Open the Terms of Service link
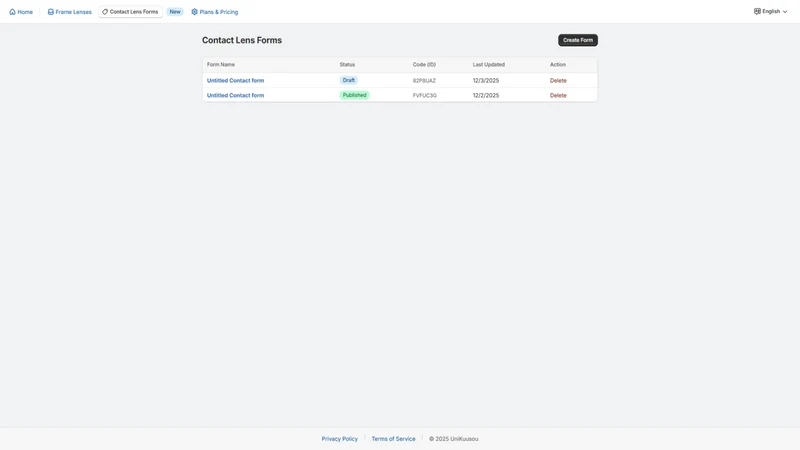The image size is (800, 450). [393, 439]
